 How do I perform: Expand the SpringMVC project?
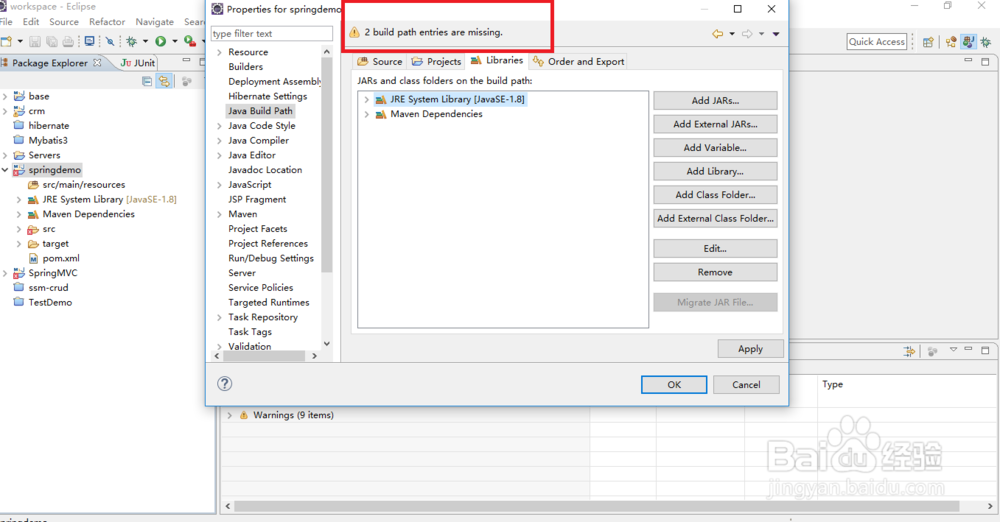[5, 273]
